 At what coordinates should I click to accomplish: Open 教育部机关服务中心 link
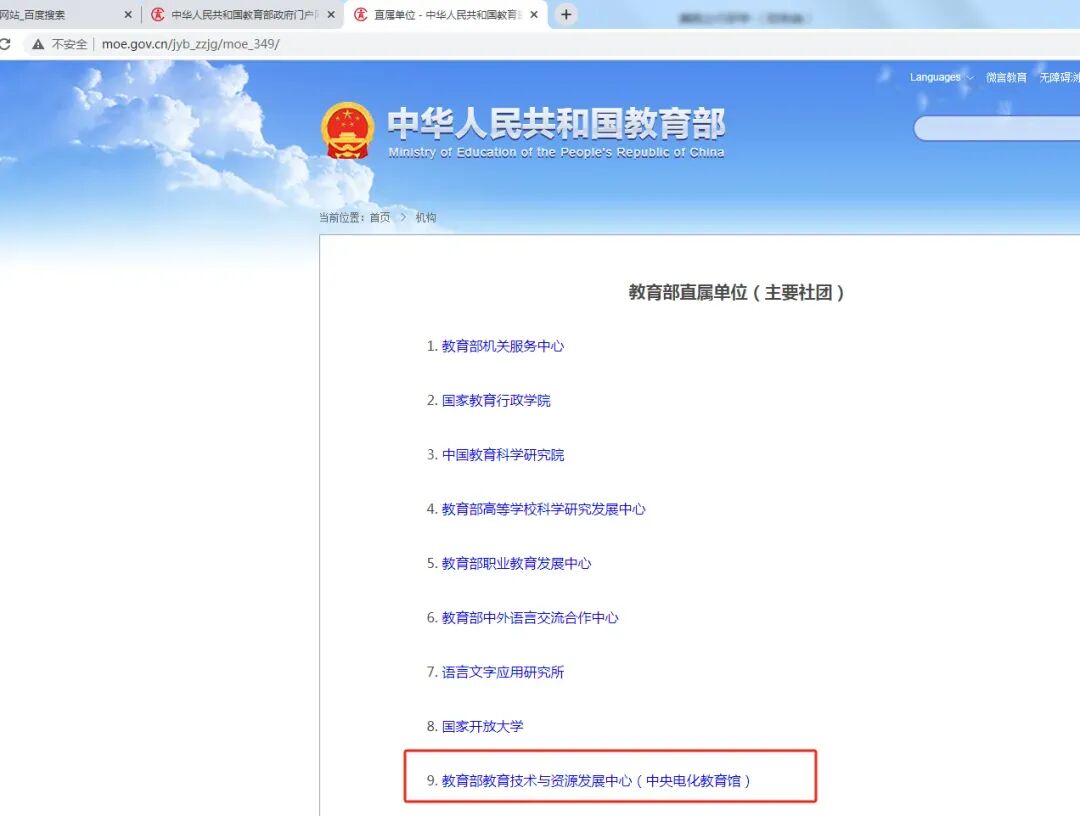point(502,346)
